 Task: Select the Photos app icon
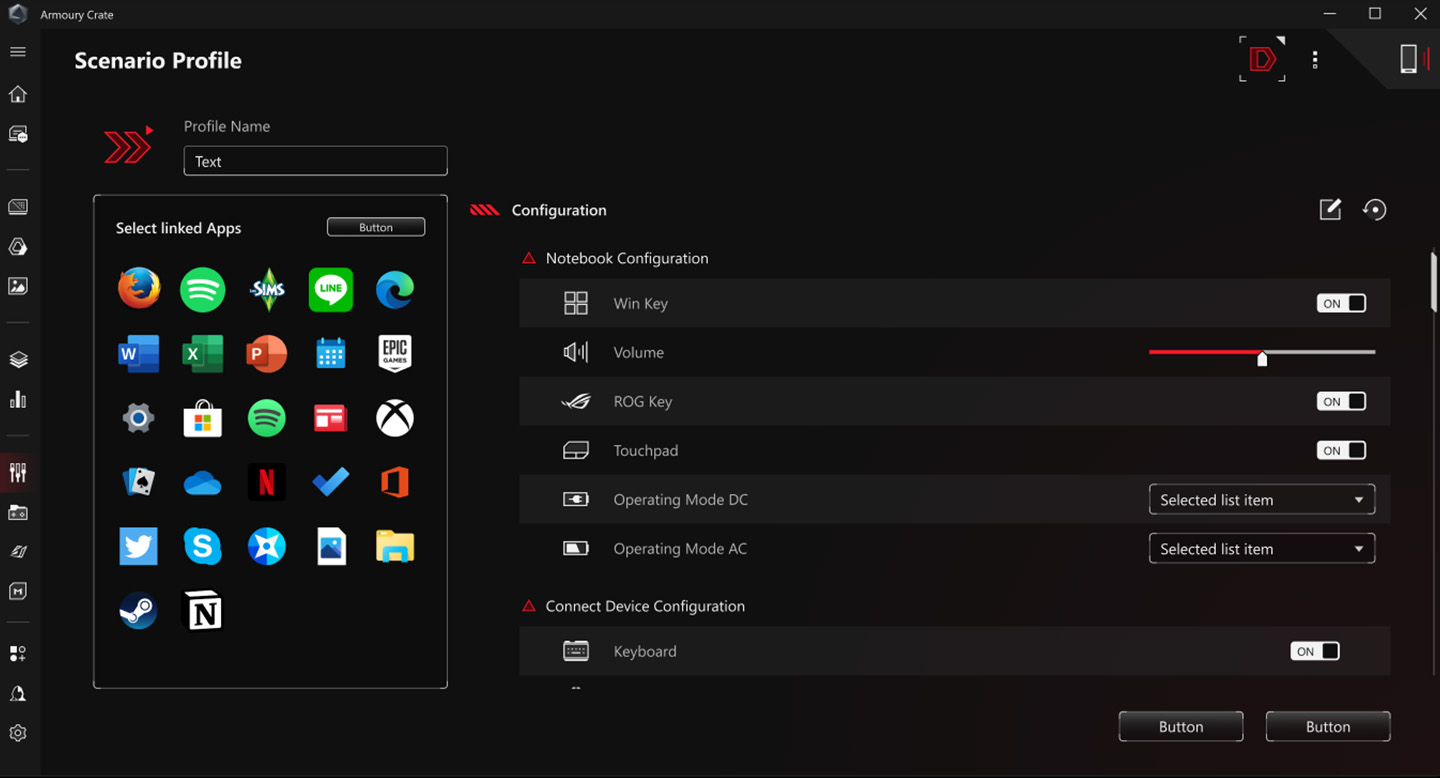pos(331,546)
